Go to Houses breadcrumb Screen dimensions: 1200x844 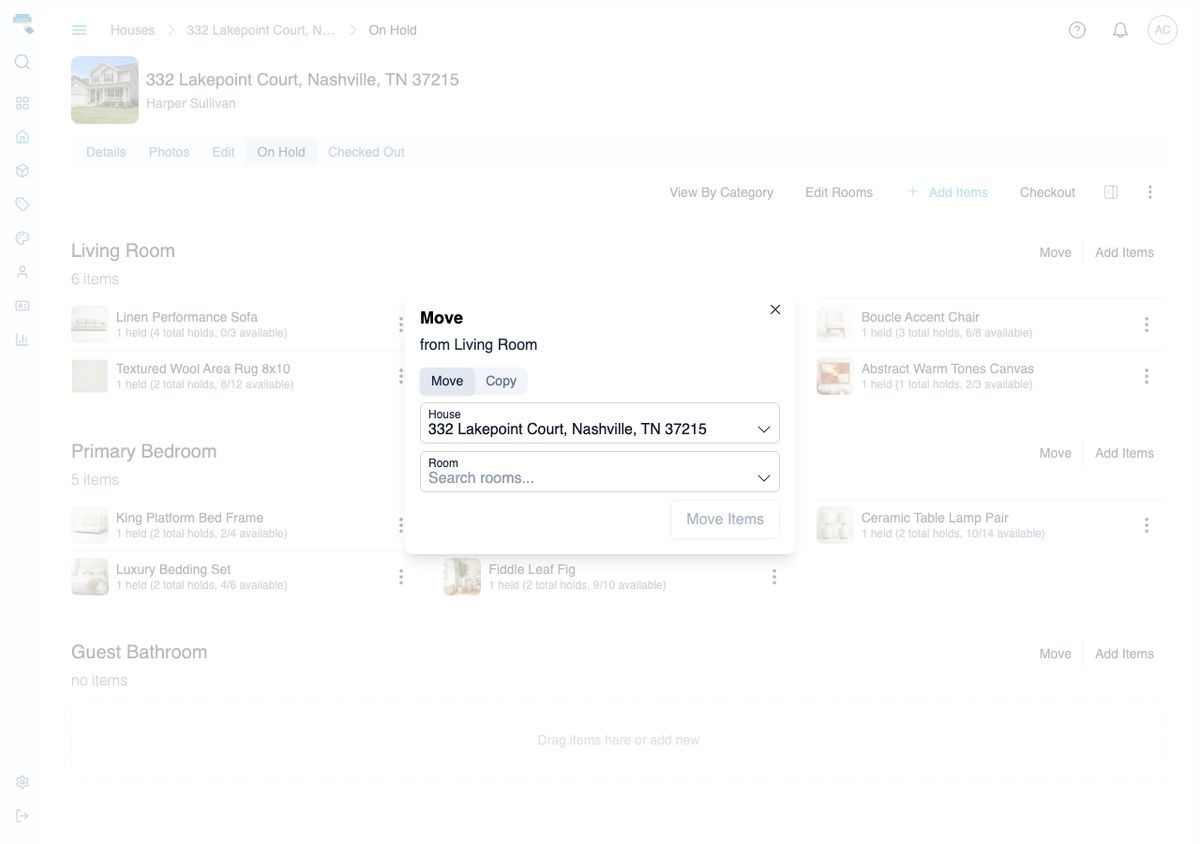132,30
